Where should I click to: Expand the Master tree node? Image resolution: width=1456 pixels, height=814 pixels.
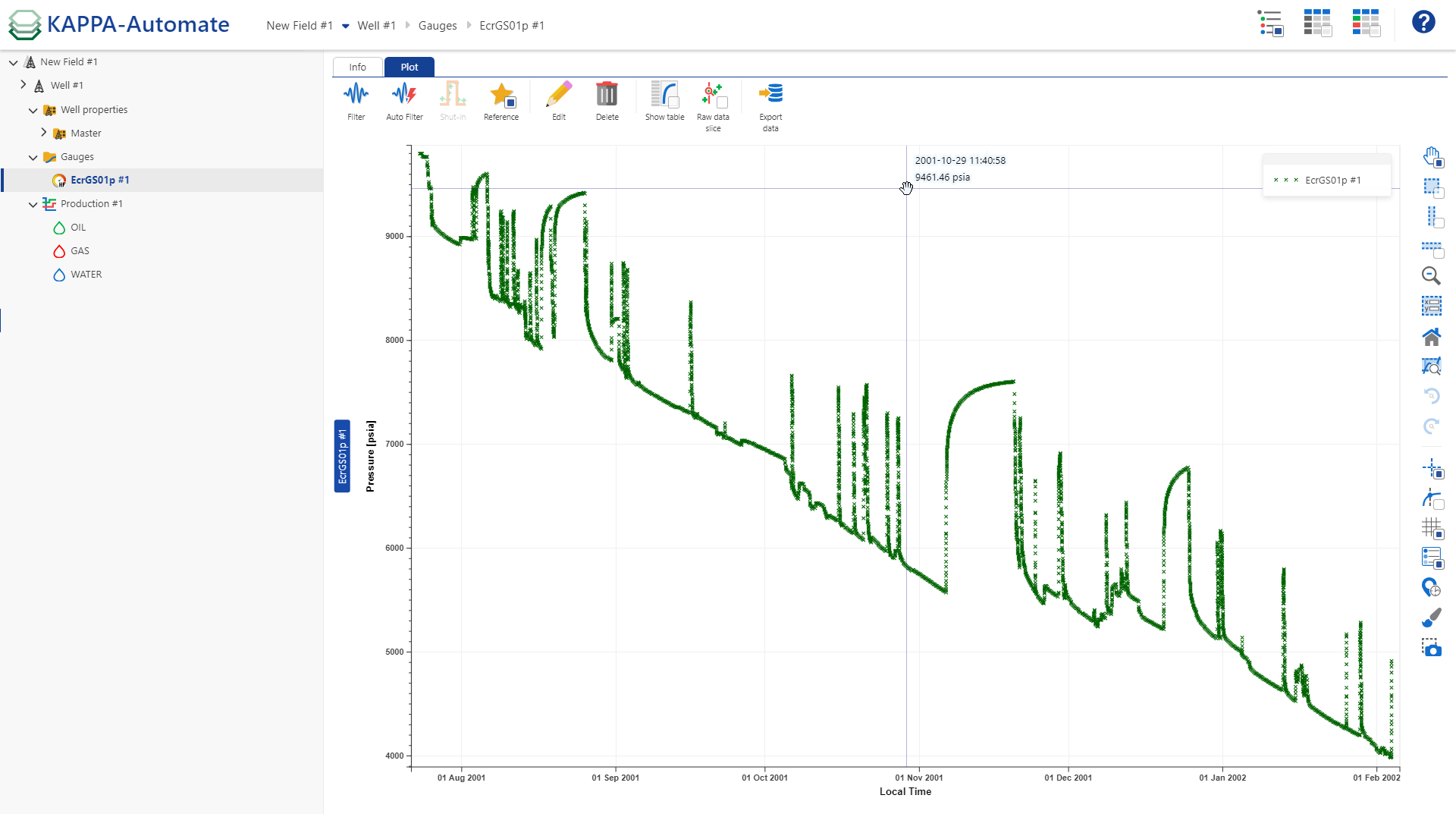[44, 133]
